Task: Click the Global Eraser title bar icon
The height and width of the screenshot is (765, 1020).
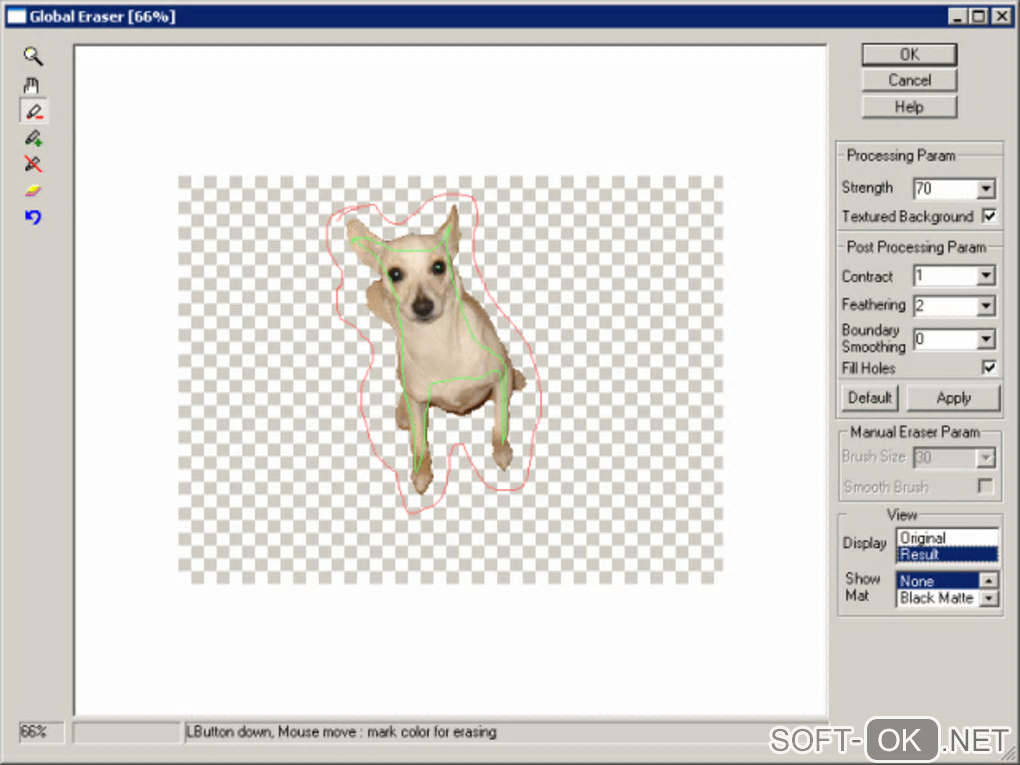Action: (16, 16)
